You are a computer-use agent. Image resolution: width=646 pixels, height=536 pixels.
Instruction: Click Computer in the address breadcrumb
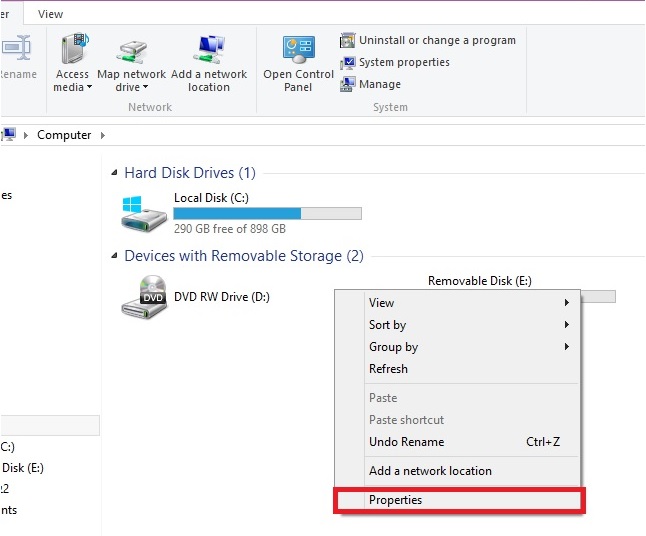point(64,135)
